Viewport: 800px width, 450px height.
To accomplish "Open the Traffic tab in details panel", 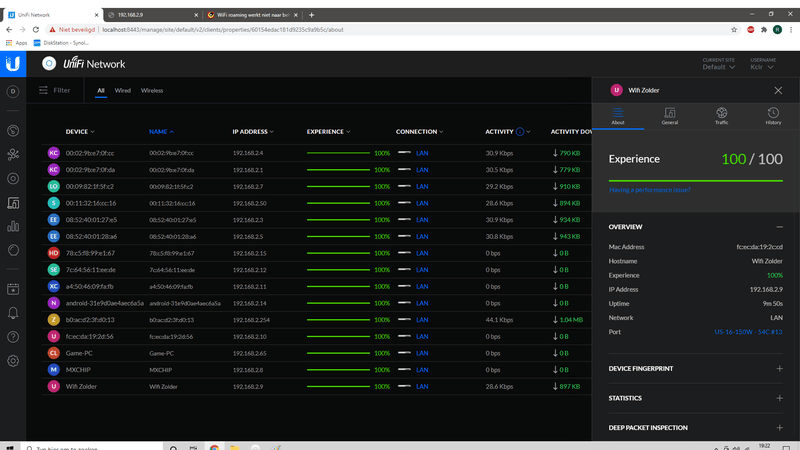I will 721,116.
